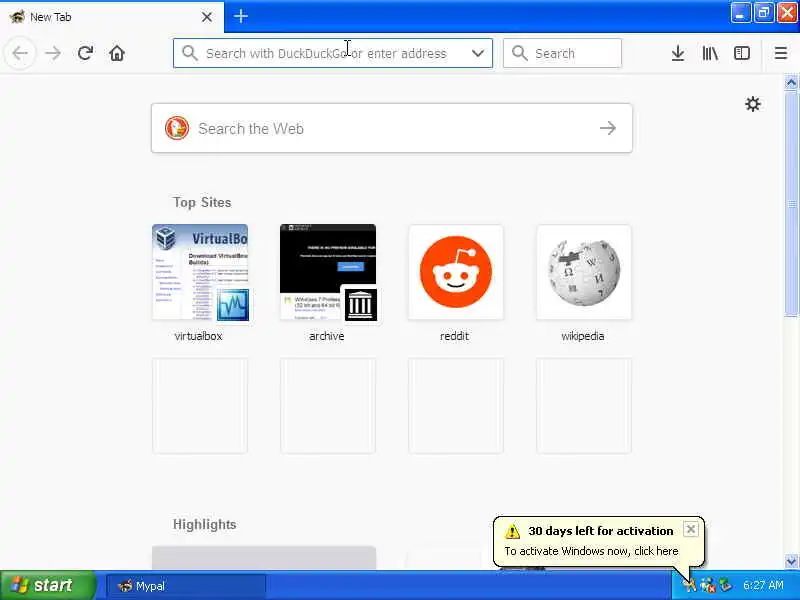Go back with the back arrow button
Viewport: 800px width, 600px height.
[x=20, y=53]
